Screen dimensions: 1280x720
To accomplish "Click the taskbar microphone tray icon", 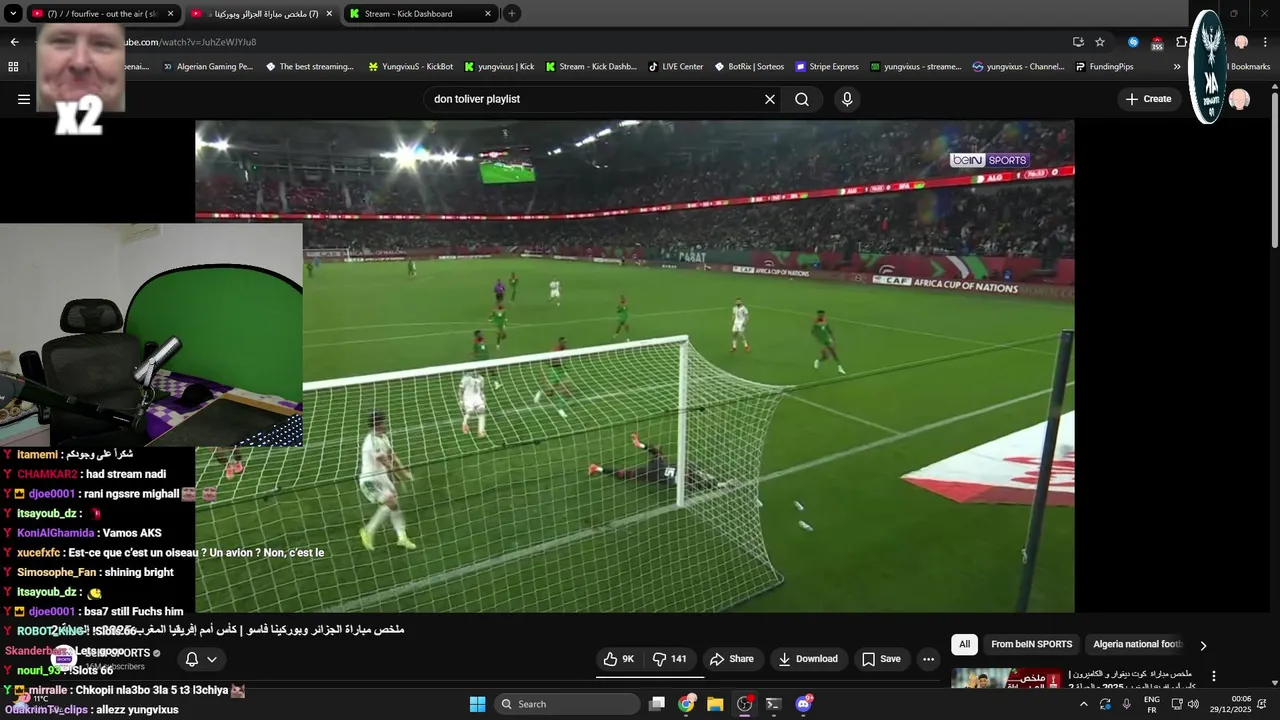I will tap(1127, 704).
